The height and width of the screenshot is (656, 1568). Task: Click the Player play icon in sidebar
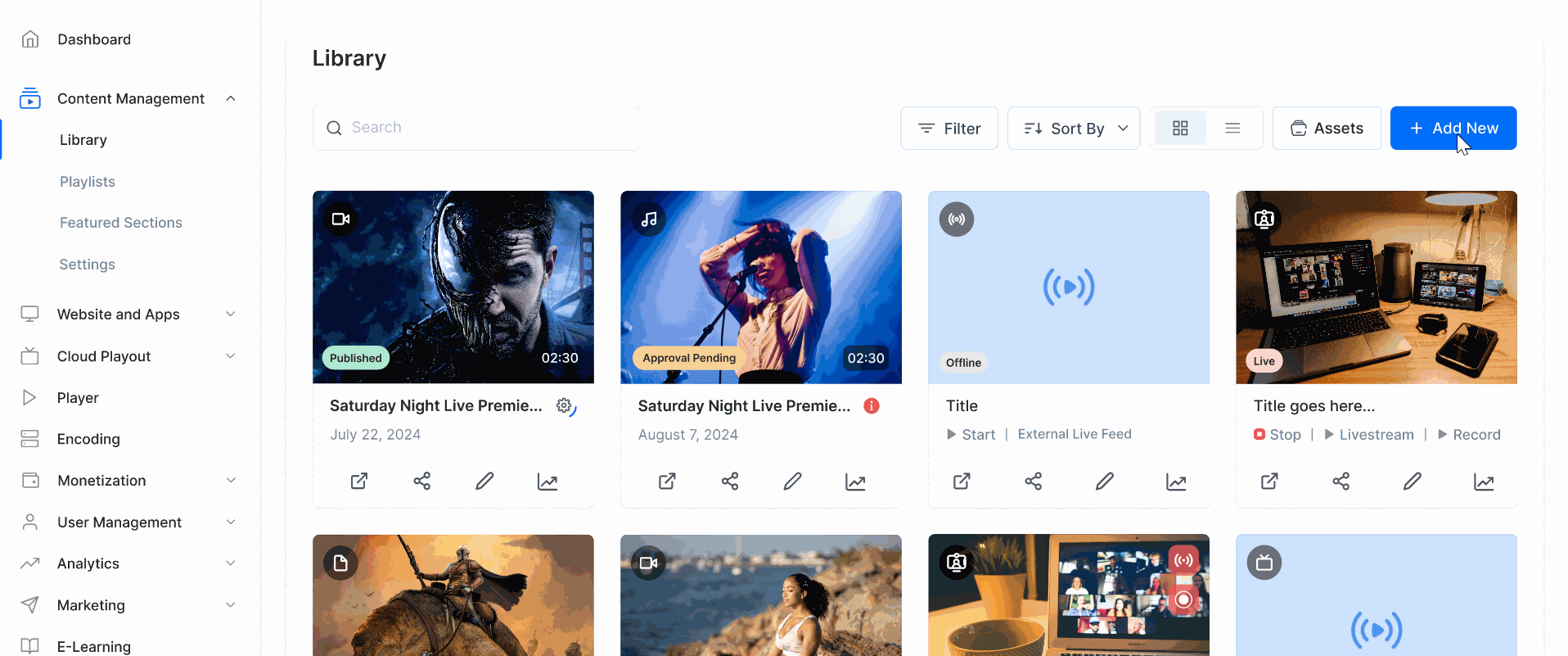point(29,397)
